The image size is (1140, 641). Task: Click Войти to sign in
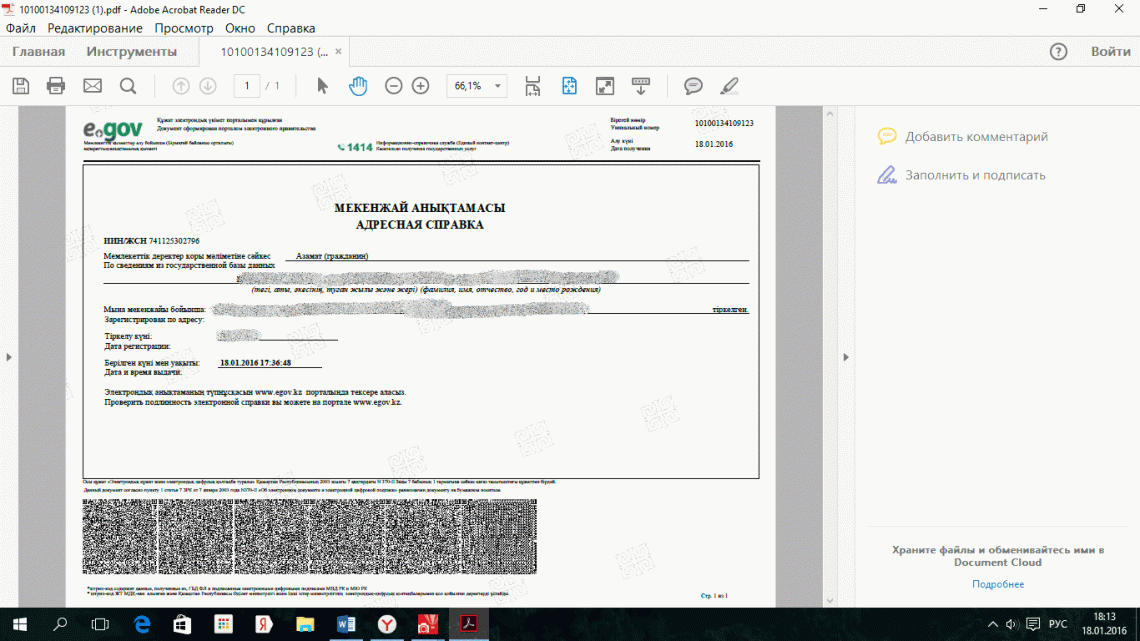coord(1110,52)
